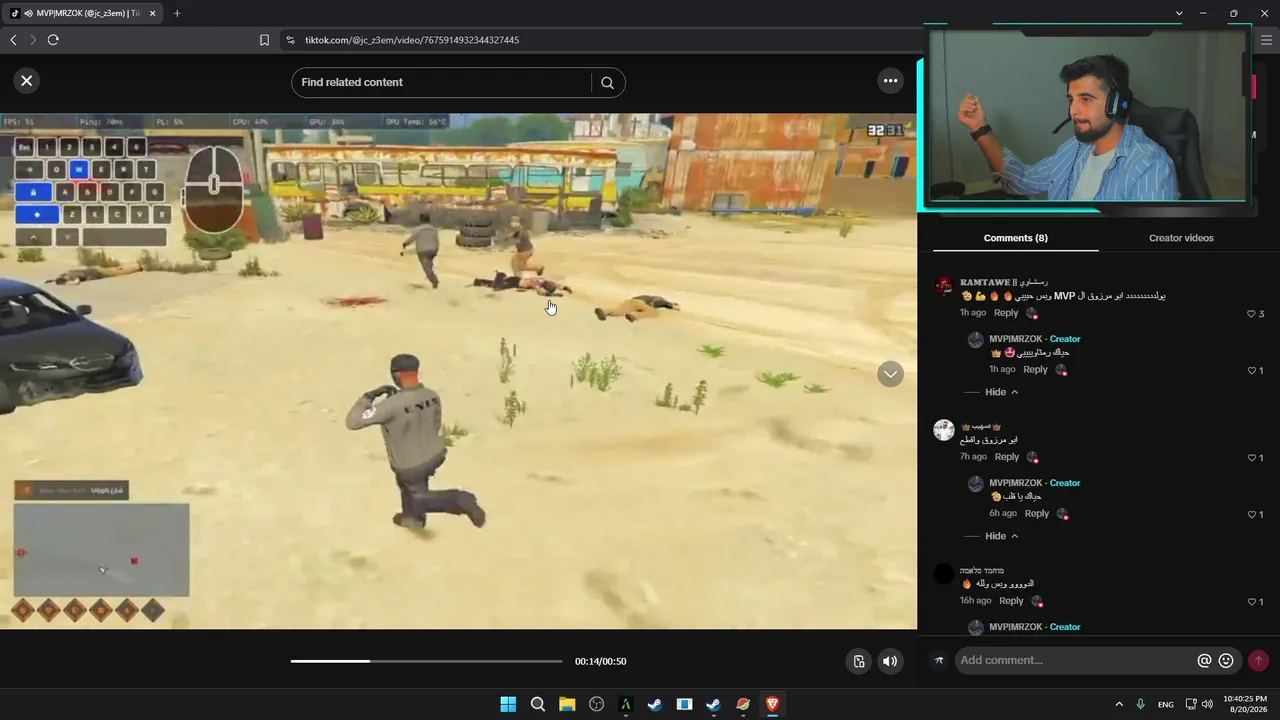The width and height of the screenshot is (1280, 720).
Task: Open the first Steam taskbar icon
Action: (655, 704)
